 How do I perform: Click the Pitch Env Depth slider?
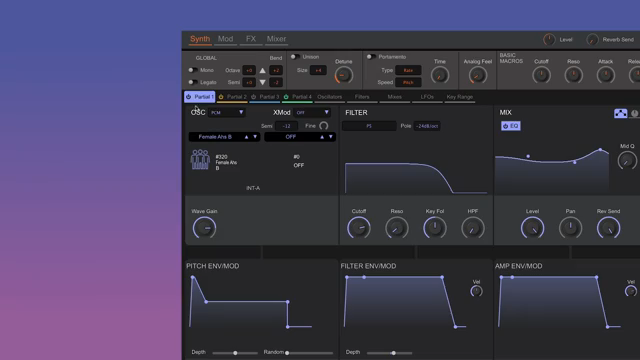(x=235, y=353)
